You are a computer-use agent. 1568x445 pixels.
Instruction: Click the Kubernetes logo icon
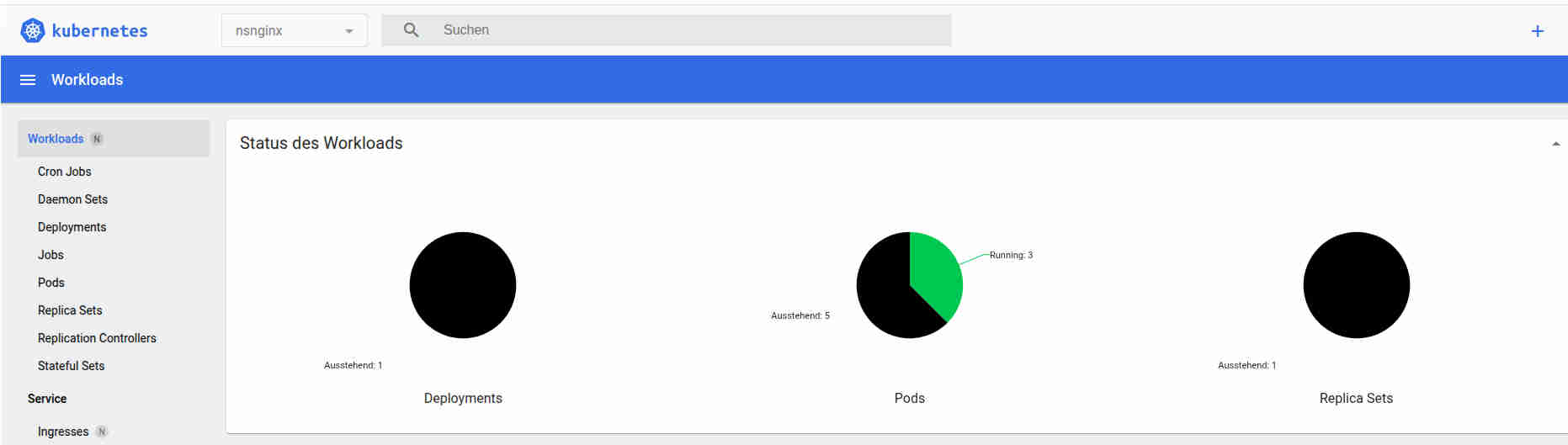click(33, 31)
